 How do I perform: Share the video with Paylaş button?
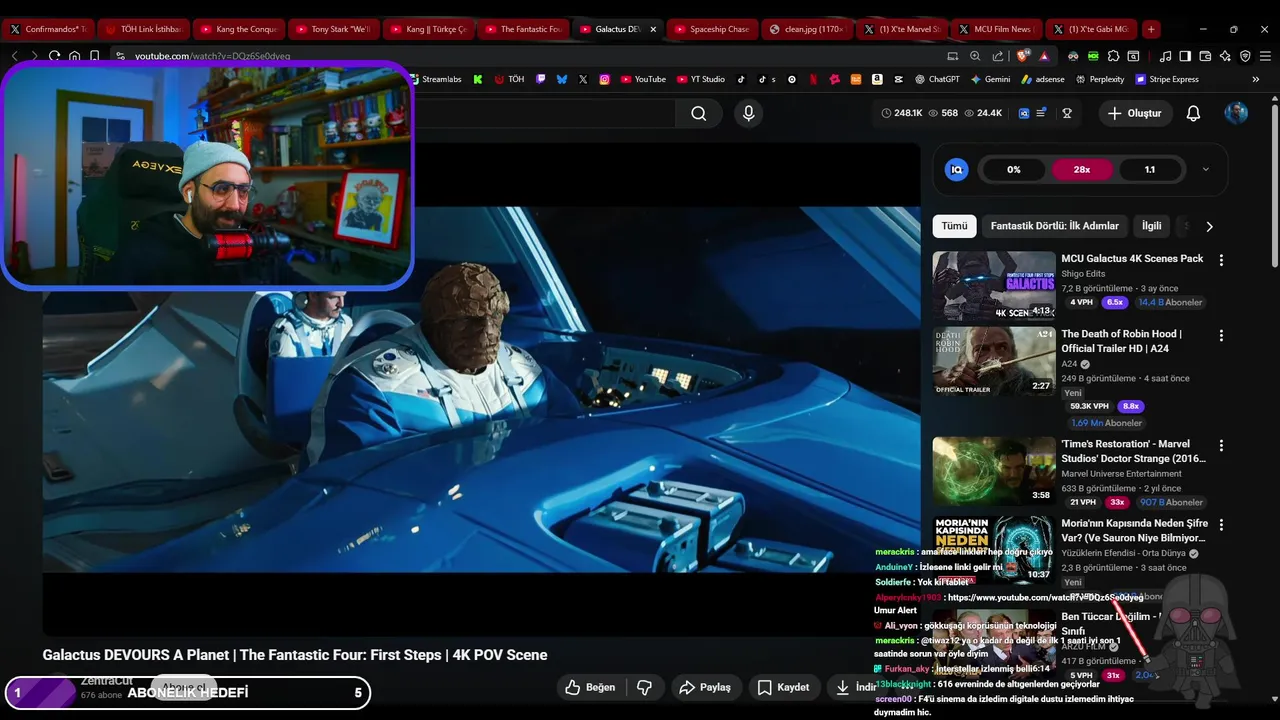click(x=705, y=687)
